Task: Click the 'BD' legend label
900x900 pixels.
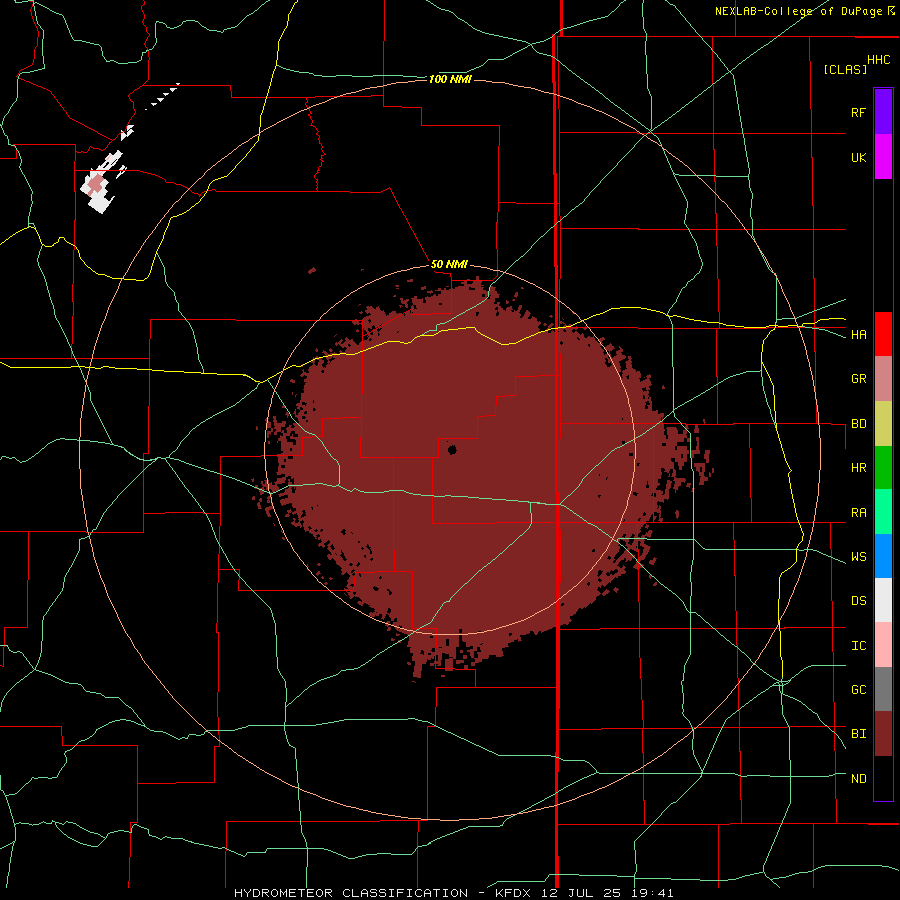Action: pos(858,424)
